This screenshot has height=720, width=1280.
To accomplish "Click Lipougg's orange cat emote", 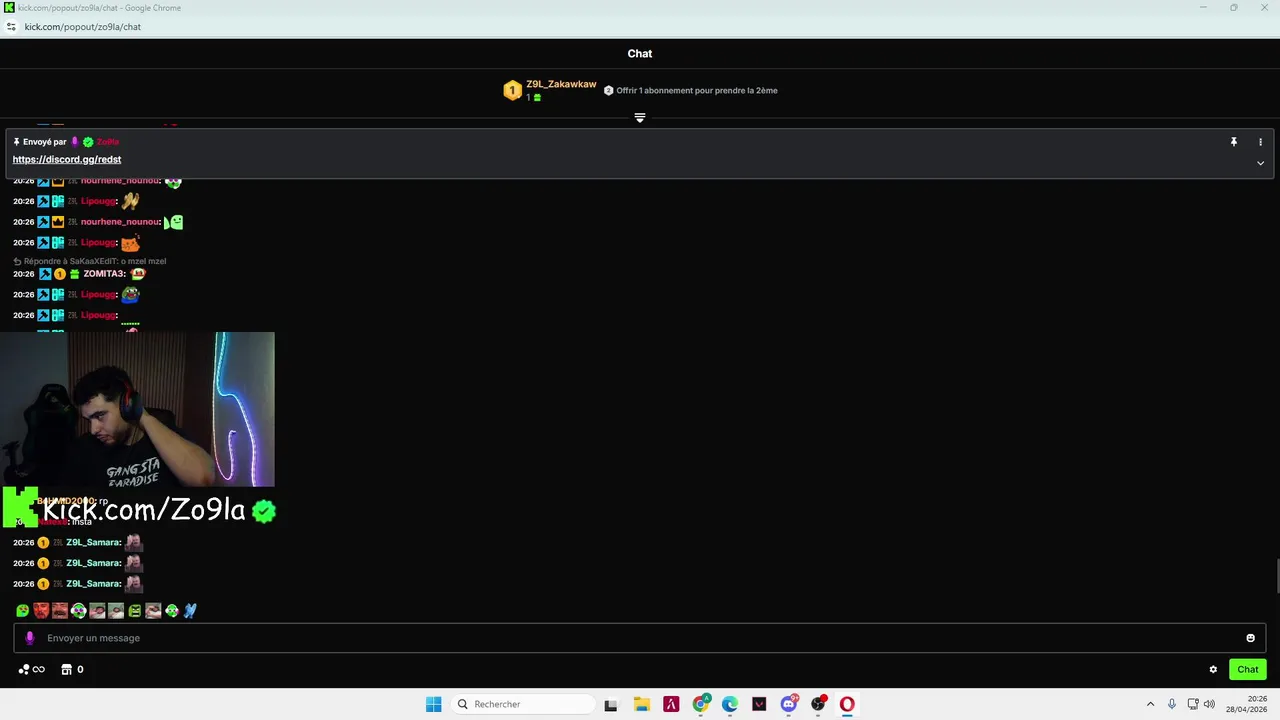I will [x=130, y=243].
